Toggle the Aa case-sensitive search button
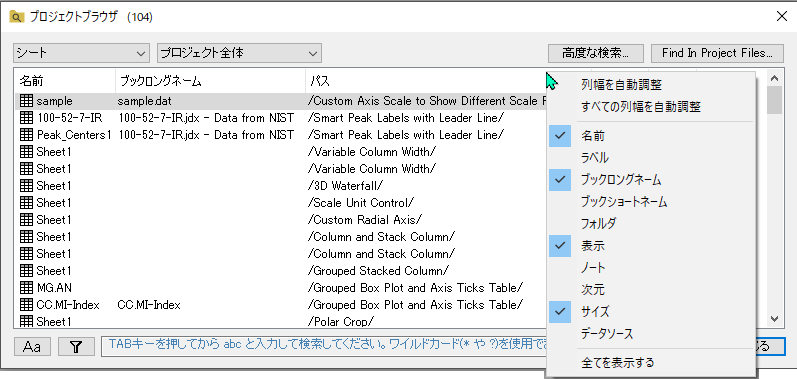Screen dimensions: 797x379 click(x=32, y=347)
